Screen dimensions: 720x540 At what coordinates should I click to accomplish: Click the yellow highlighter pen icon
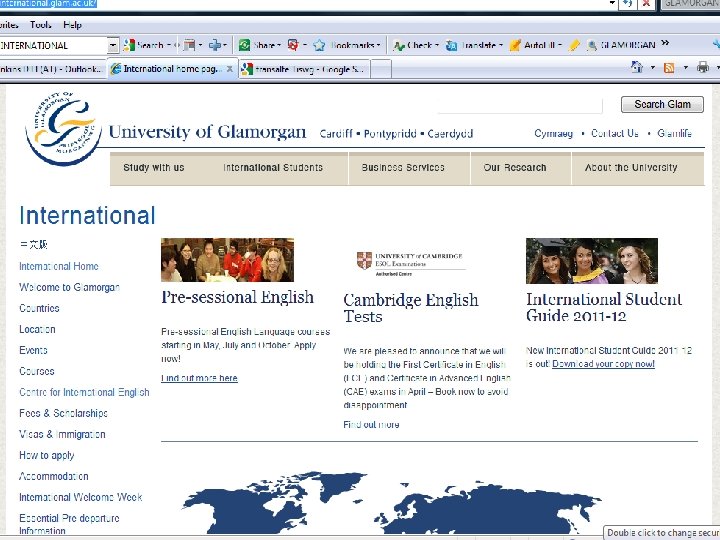pos(574,45)
